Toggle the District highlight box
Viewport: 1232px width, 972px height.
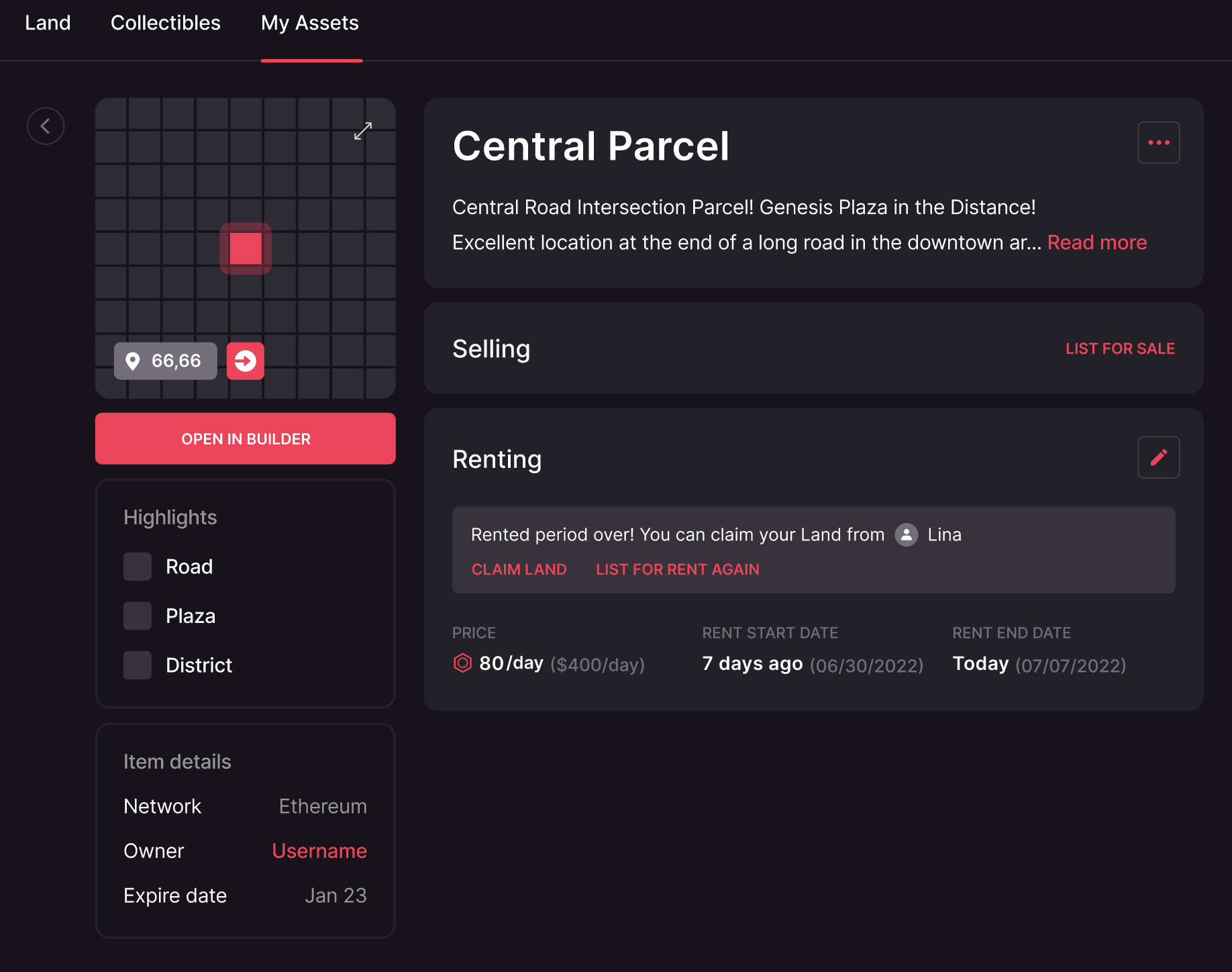pos(138,665)
